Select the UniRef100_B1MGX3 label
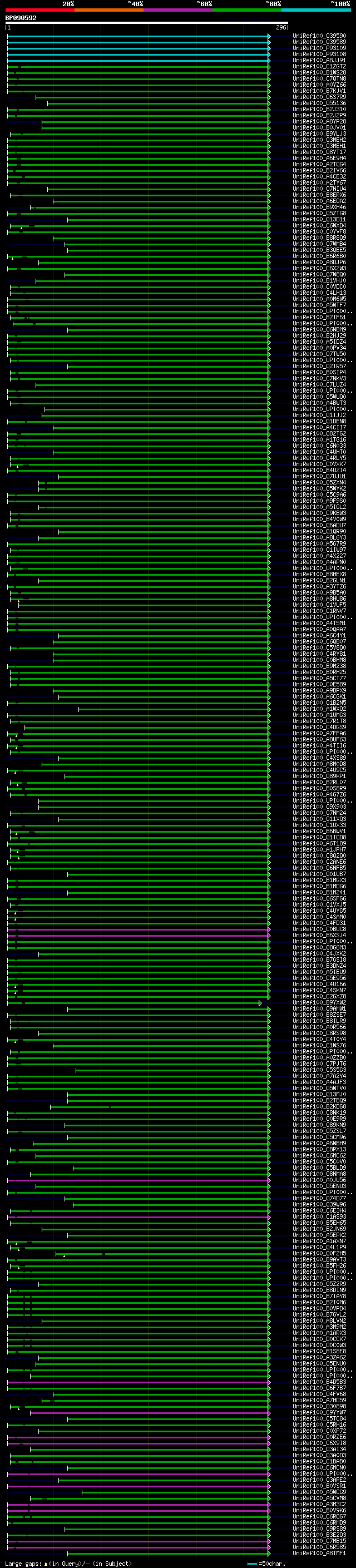Image resolution: width=356 pixels, height=1568 pixels. (x=319, y=880)
